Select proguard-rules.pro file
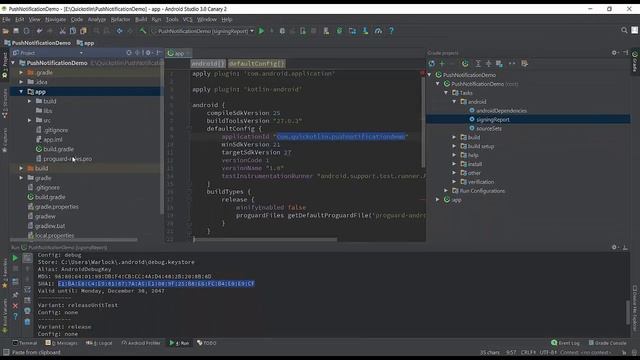 pos(67,159)
